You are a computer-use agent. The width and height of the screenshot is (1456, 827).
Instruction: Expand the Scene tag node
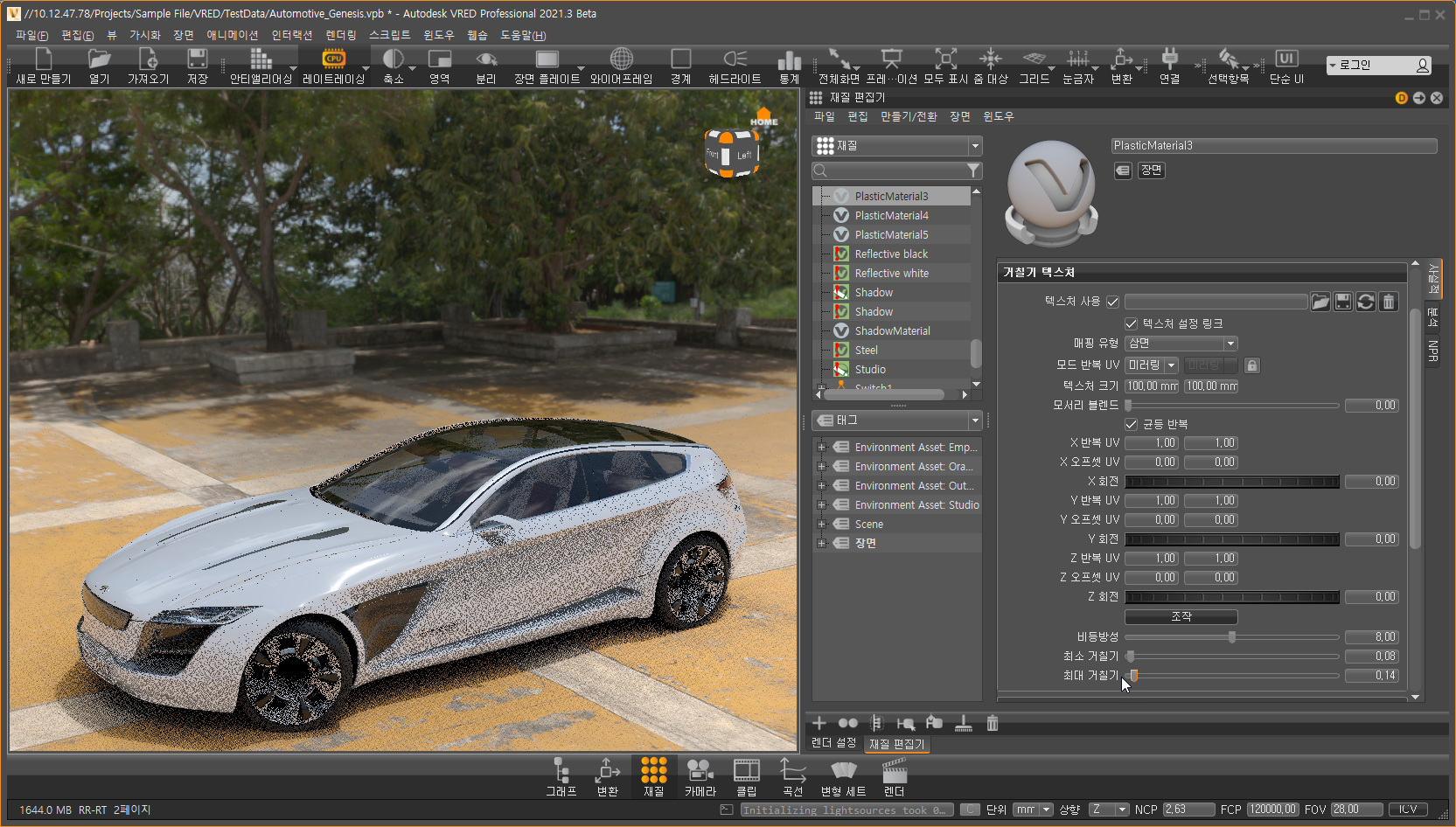(821, 525)
